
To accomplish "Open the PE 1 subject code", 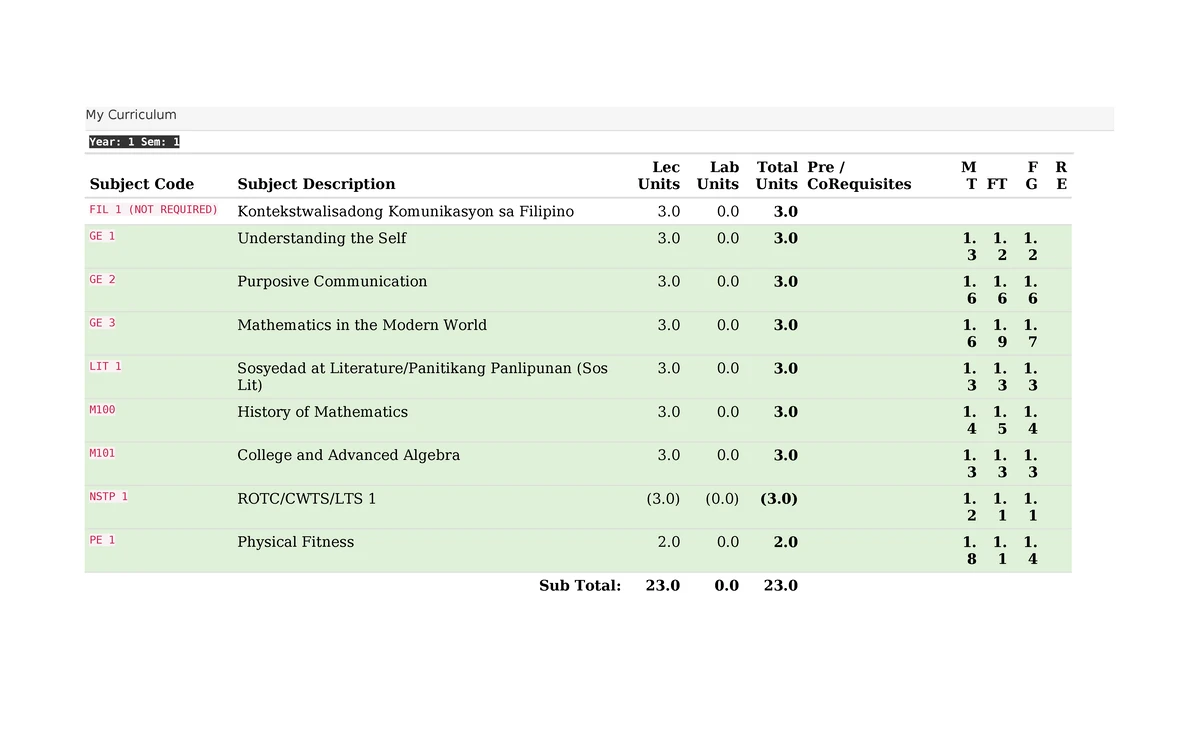I will click(x=102, y=540).
